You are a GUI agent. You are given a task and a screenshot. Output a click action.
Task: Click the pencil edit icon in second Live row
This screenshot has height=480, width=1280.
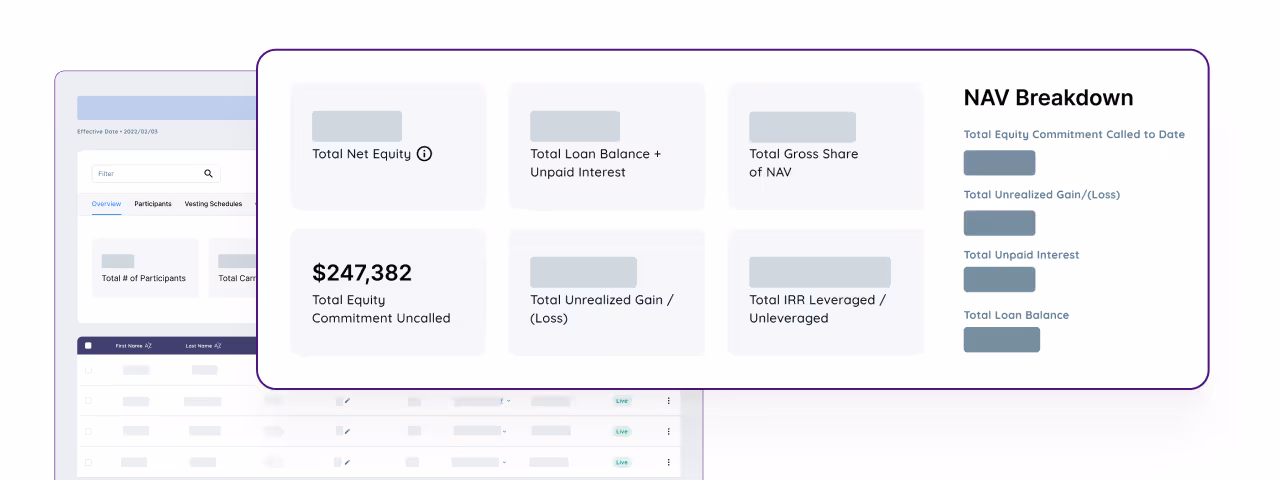(x=348, y=432)
